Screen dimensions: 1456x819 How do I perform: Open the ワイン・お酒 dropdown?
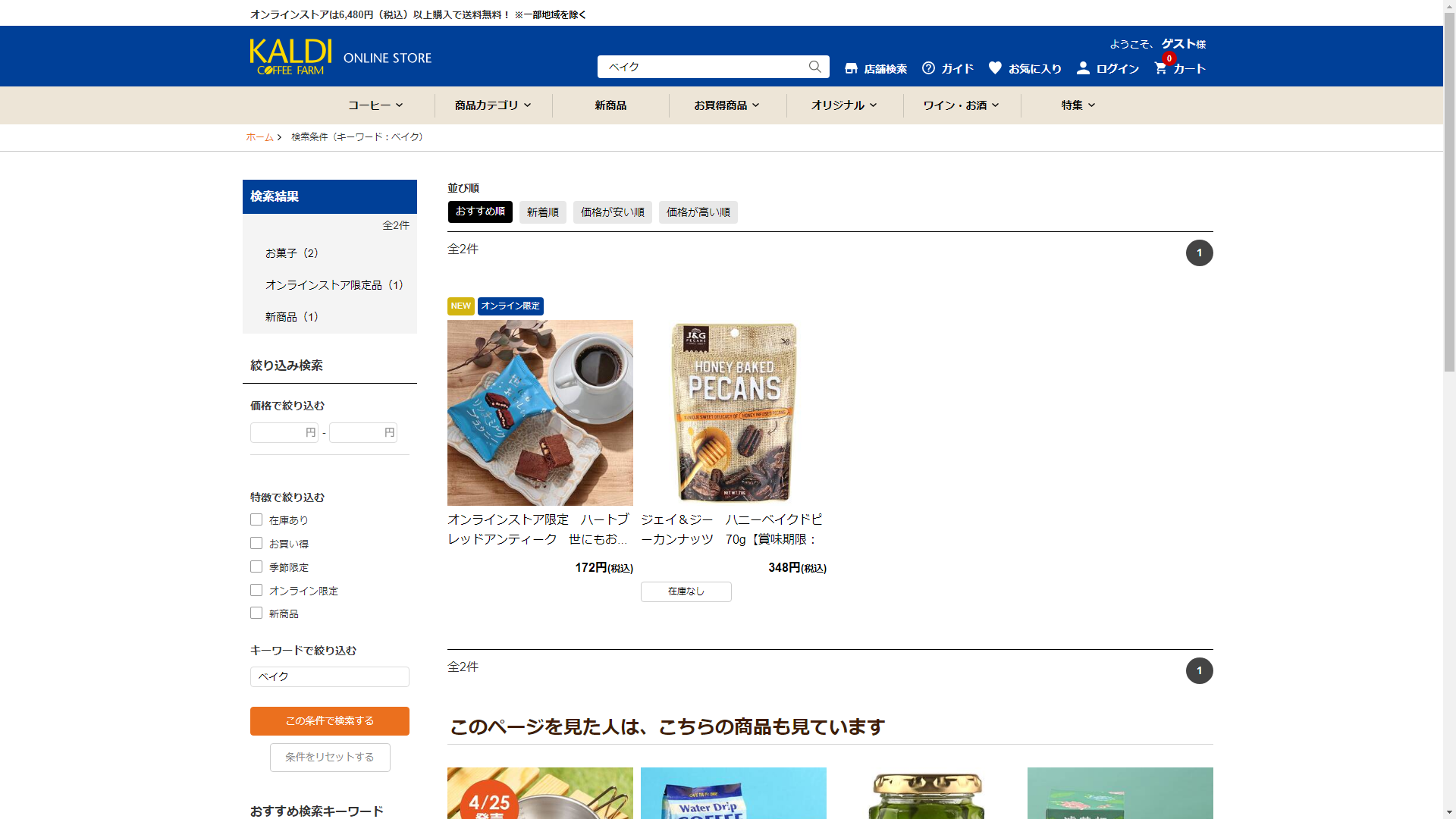[961, 105]
